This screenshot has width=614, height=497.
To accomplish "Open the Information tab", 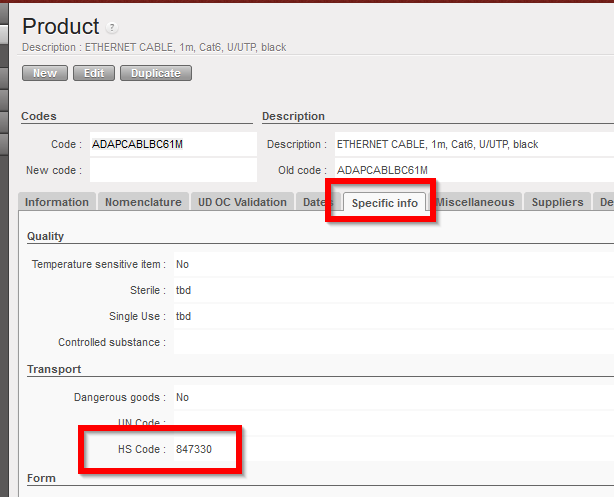I will (57, 202).
